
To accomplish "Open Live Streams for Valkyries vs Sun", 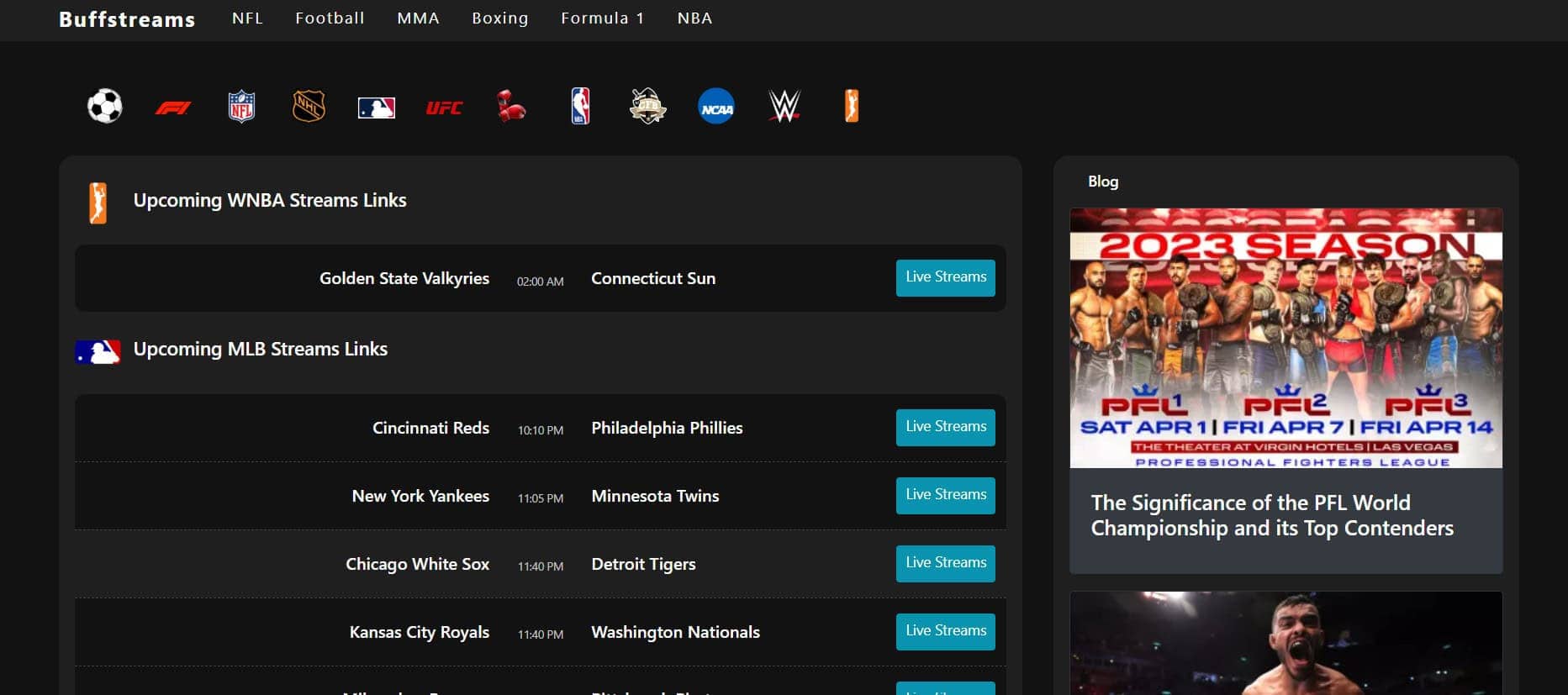I will click(x=945, y=277).
